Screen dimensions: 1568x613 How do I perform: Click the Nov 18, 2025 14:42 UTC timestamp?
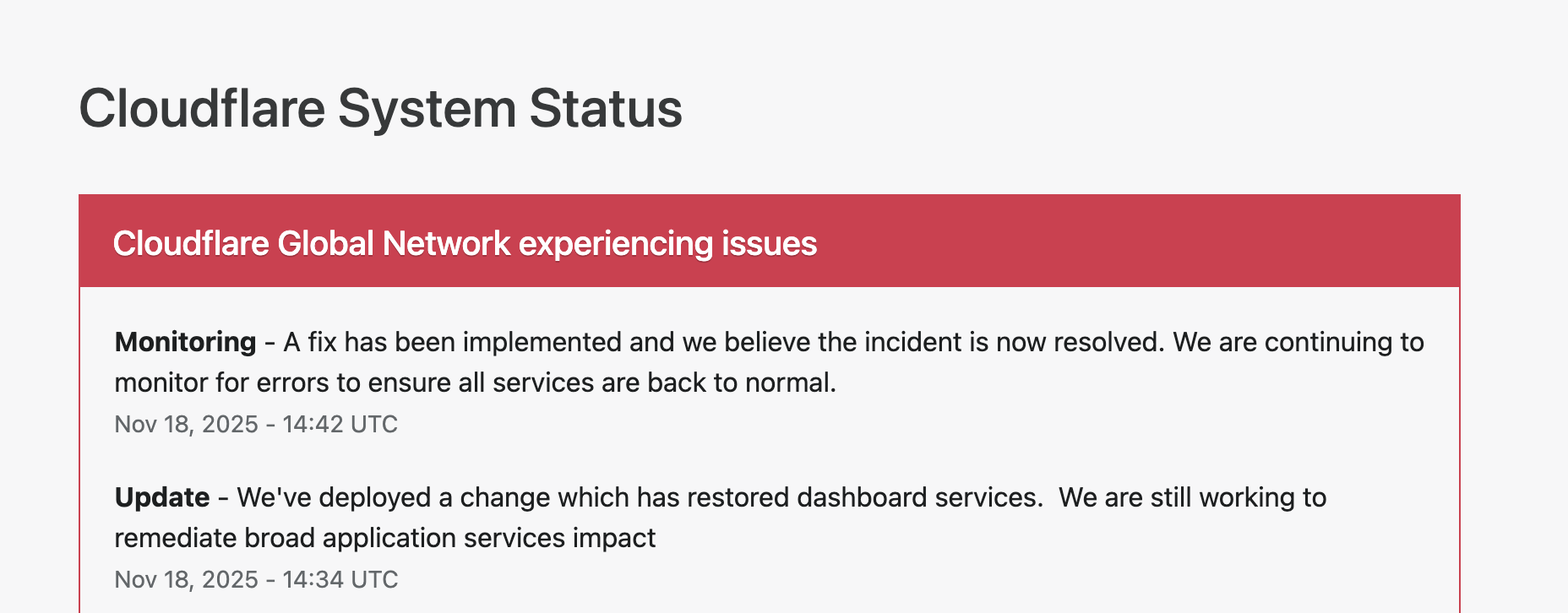(256, 424)
